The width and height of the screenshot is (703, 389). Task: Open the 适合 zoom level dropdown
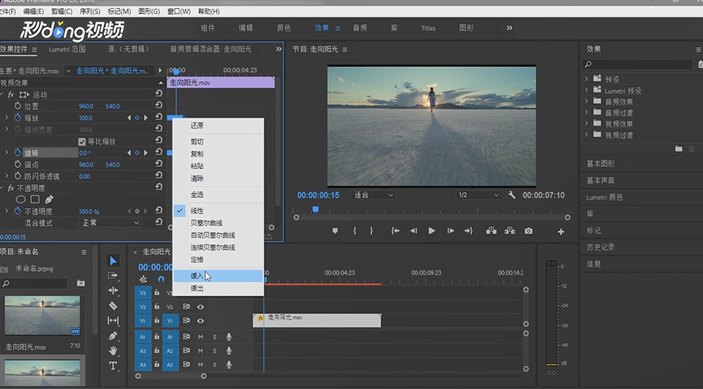(374, 195)
